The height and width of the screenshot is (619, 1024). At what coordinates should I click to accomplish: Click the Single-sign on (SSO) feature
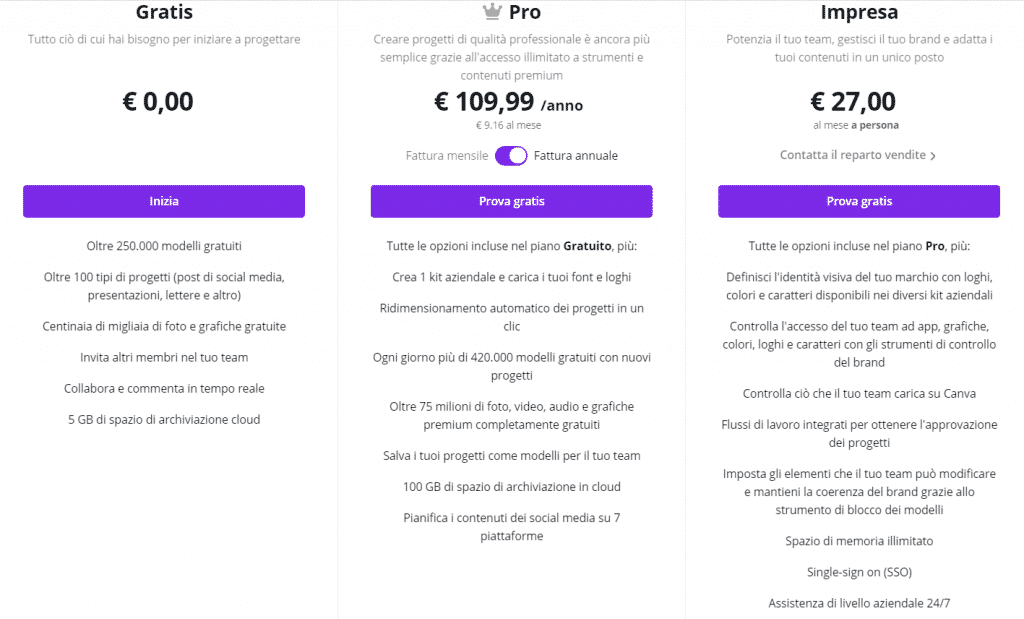(x=859, y=572)
